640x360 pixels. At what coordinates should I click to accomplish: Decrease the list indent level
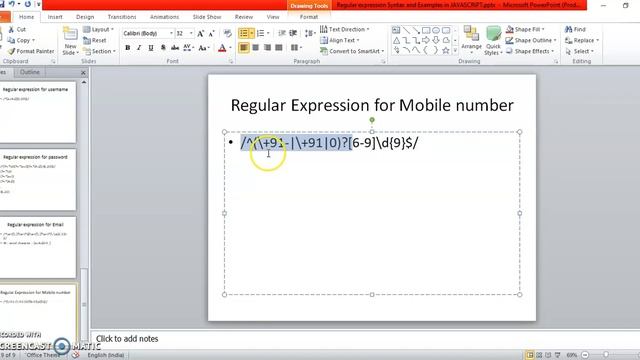point(282,33)
